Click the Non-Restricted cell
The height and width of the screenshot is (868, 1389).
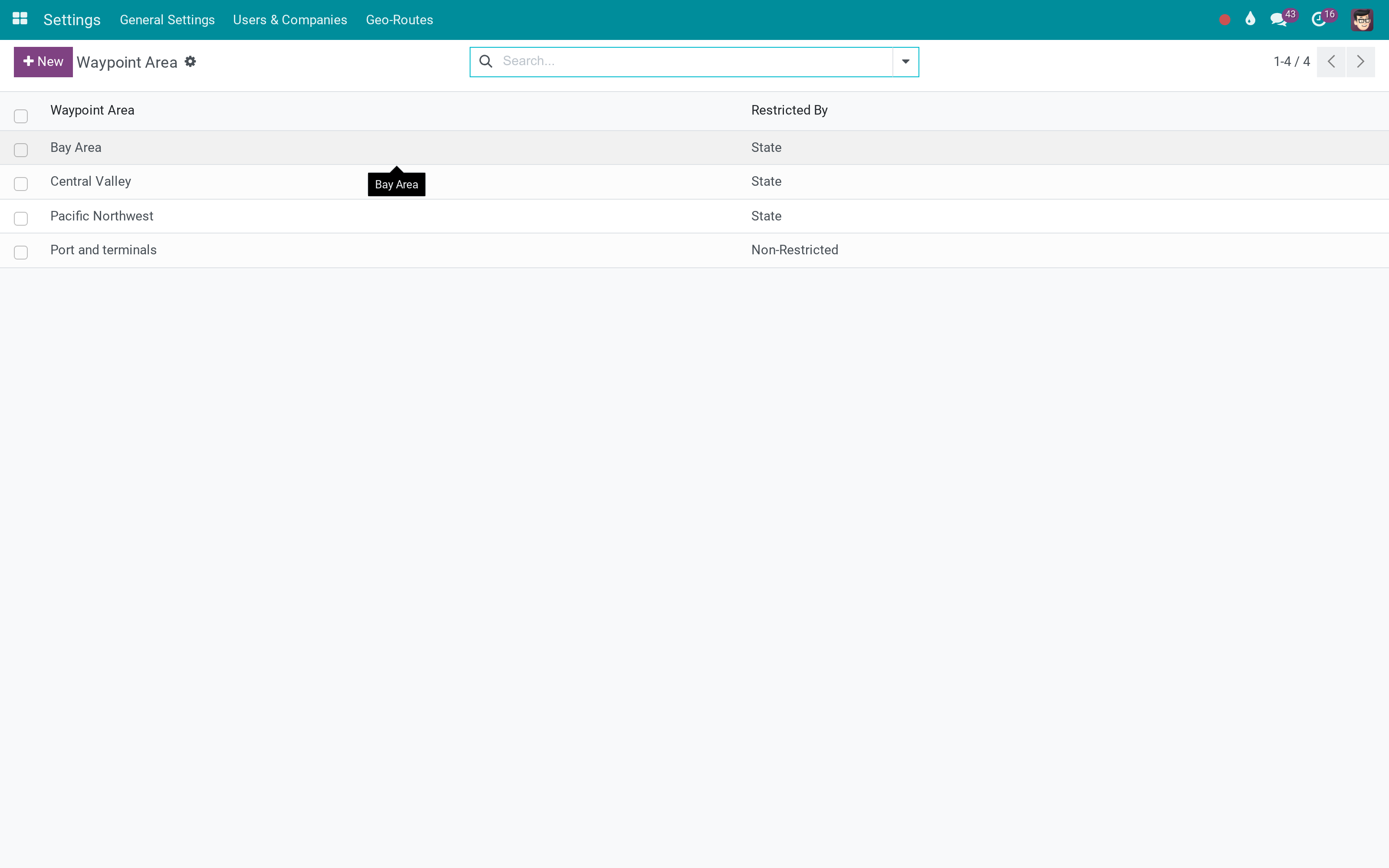tap(795, 250)
